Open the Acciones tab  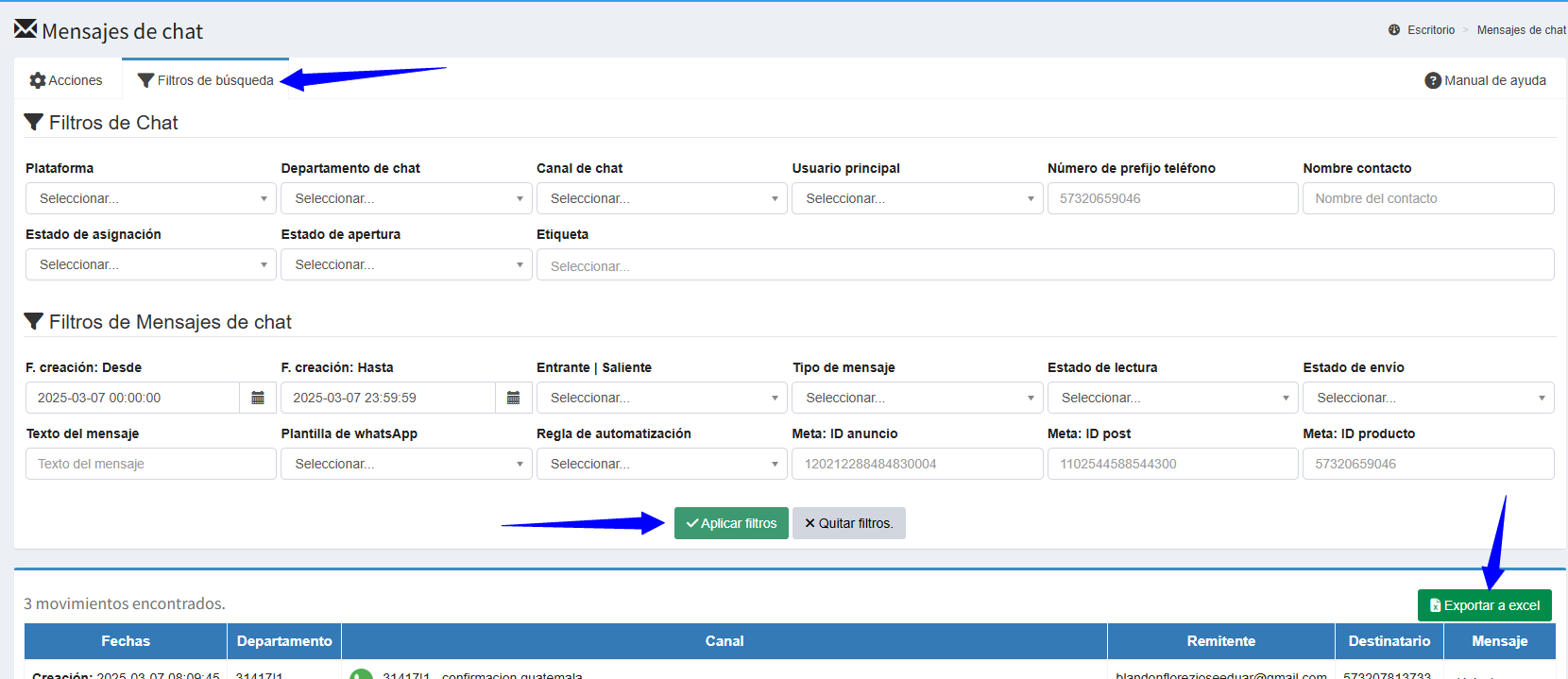pos(66,80)
